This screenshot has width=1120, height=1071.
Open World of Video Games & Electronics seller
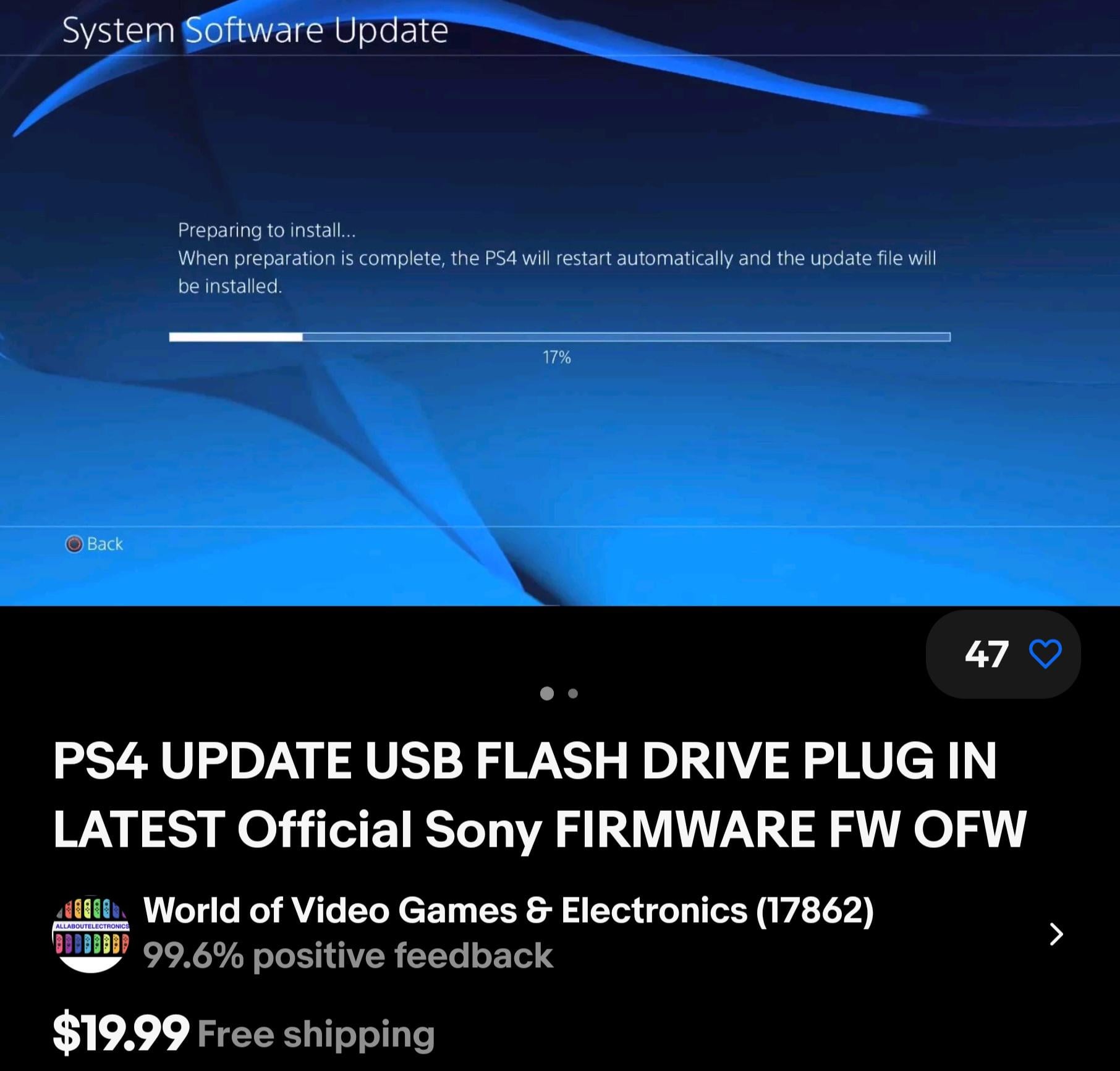point(445,910)
